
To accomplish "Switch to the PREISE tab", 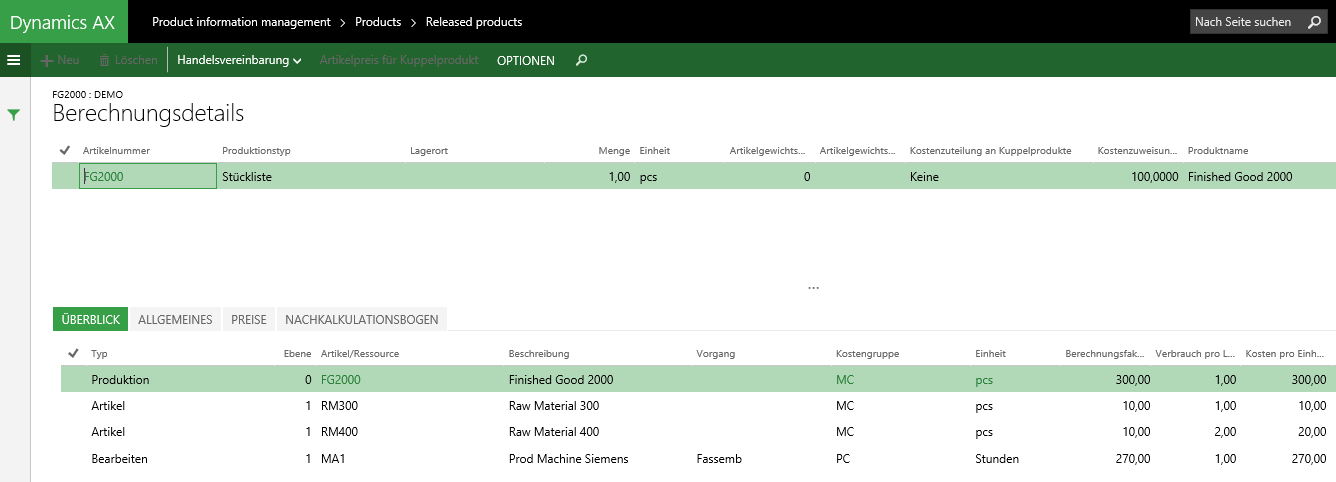I will pos(249,320).
